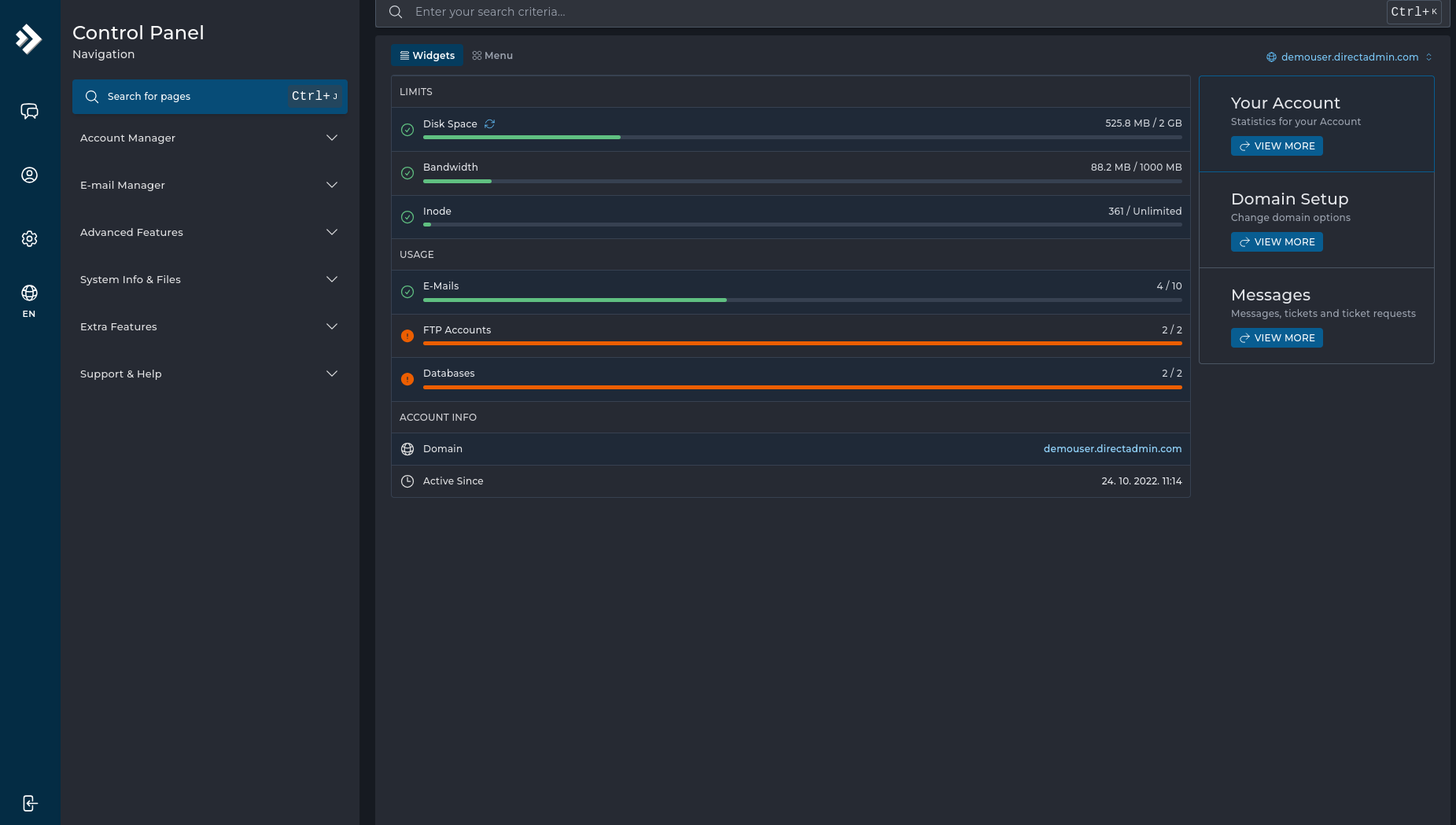Click the Domain Setup heading
The image size is (1456, 825).
[1290, 199]
